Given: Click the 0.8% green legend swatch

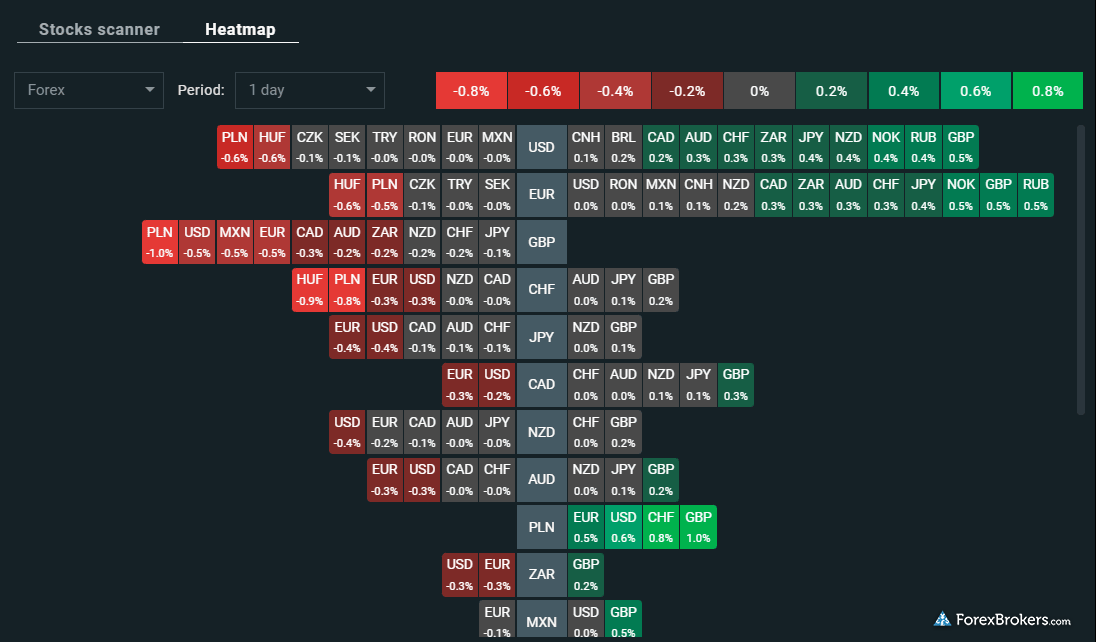Looking at the screenshot, I should click(x=1047, y=91).
